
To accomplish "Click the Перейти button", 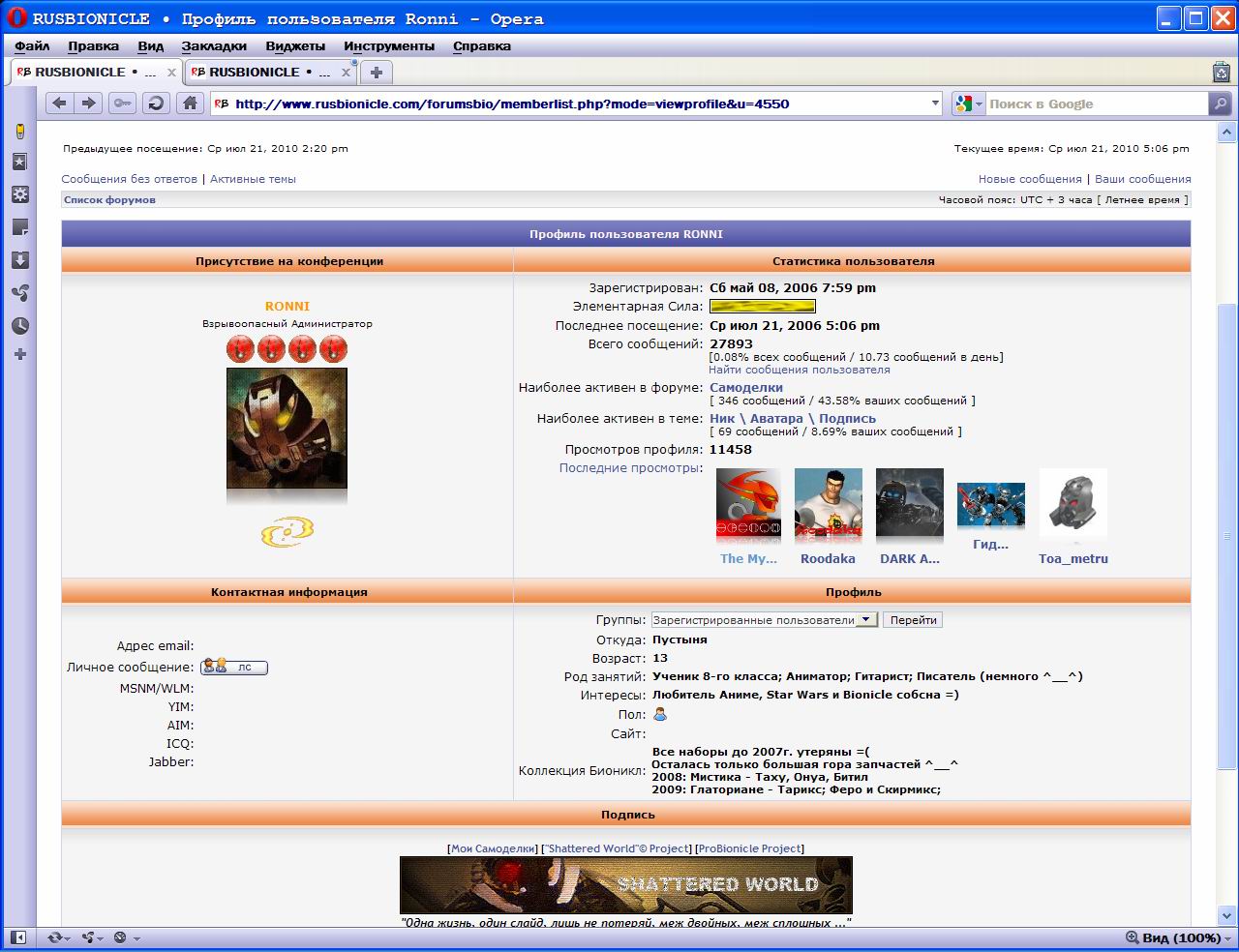I will [x=913, y=620].
